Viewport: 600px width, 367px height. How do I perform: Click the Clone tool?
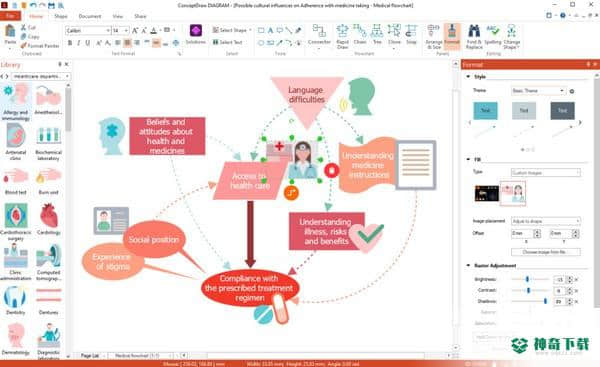pos(394,34)
